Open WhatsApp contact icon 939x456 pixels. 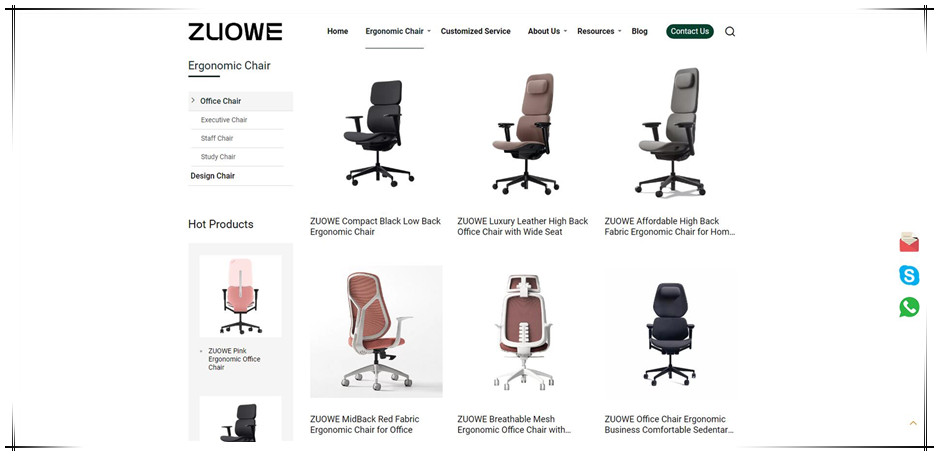[909, 307]
